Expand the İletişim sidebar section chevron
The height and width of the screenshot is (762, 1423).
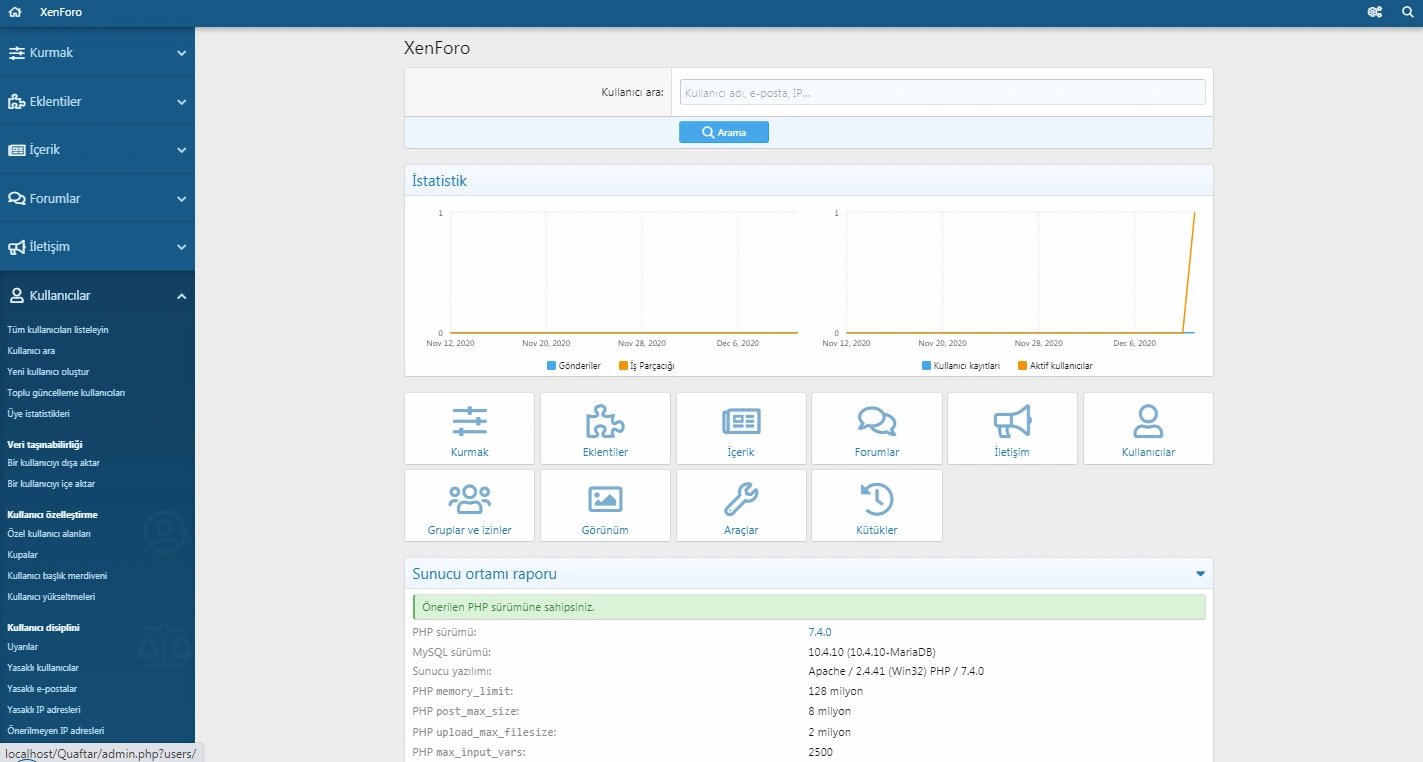tap(181, 247)
